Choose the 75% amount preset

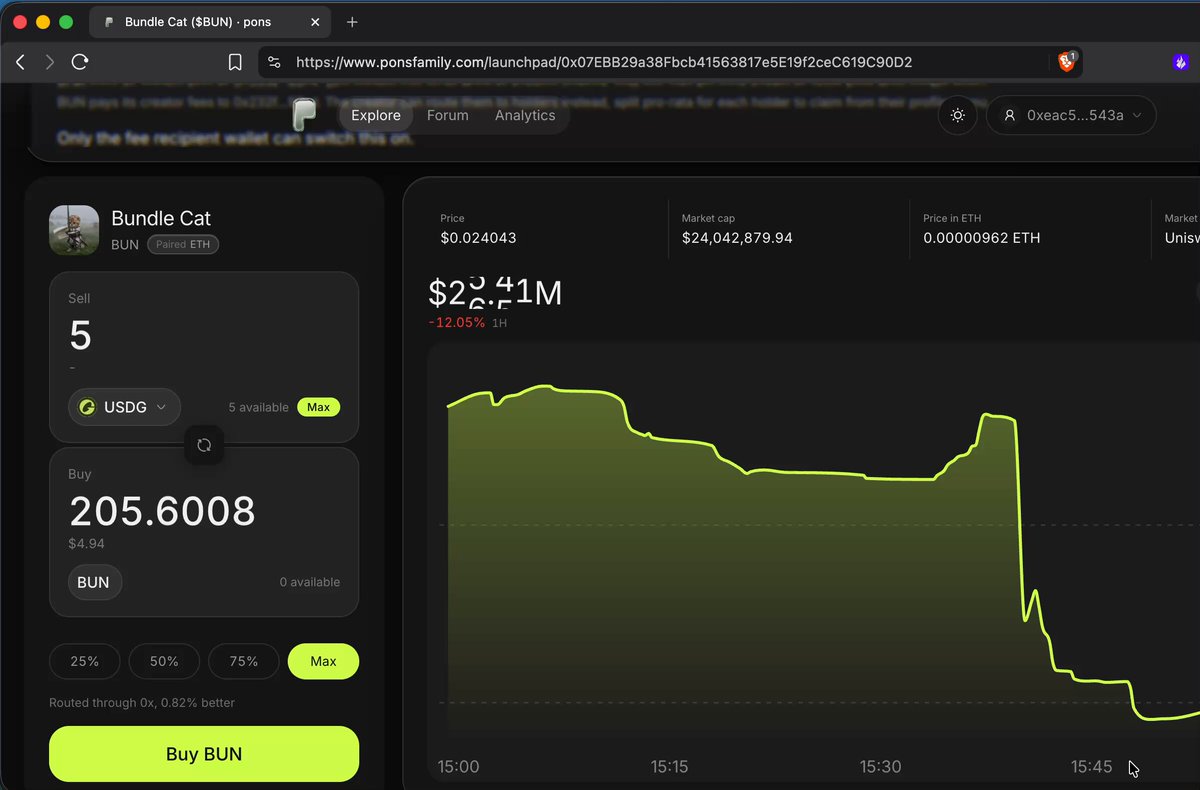coord(243,661)
